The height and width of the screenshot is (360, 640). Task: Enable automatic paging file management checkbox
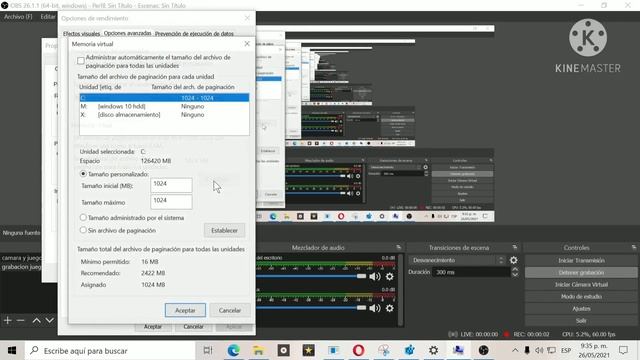pyautogui.click(x=81, y=61)
